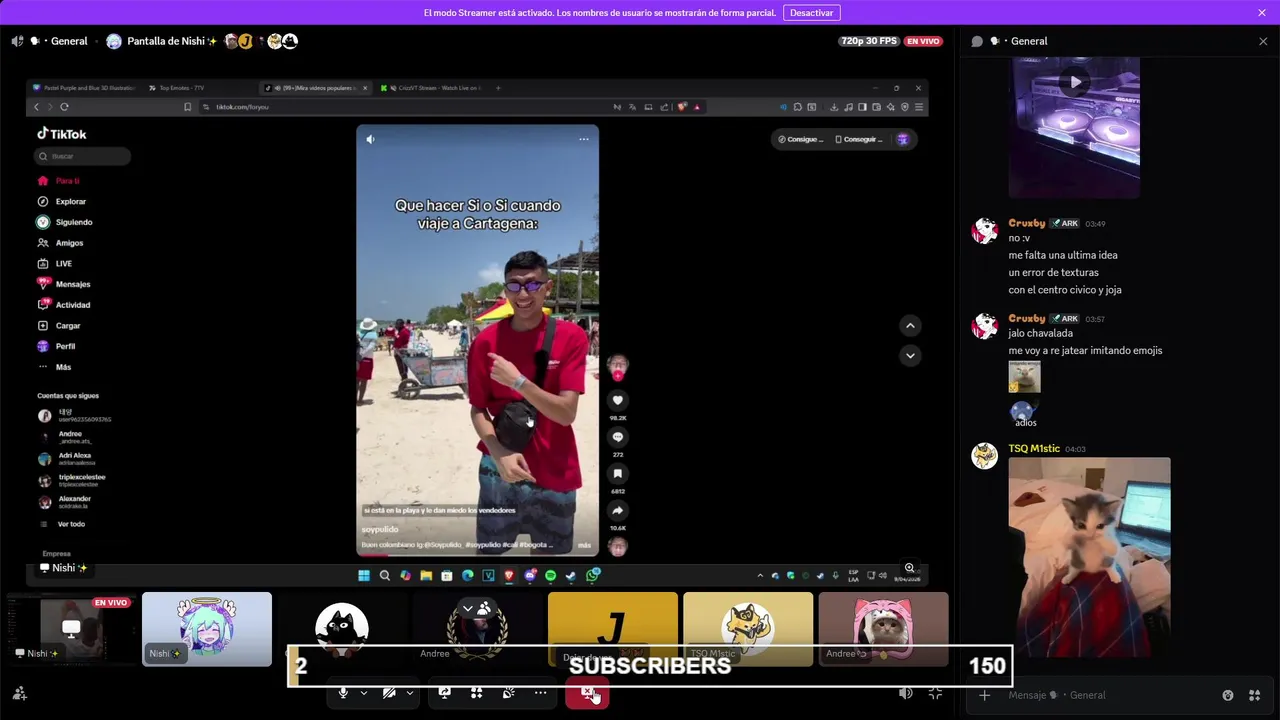The height and width of the screenshot is (720, 1280).
Task: Click the Cruxby username on the 03:49 message
Action: pyautogui.click(x=1027, y=223)
